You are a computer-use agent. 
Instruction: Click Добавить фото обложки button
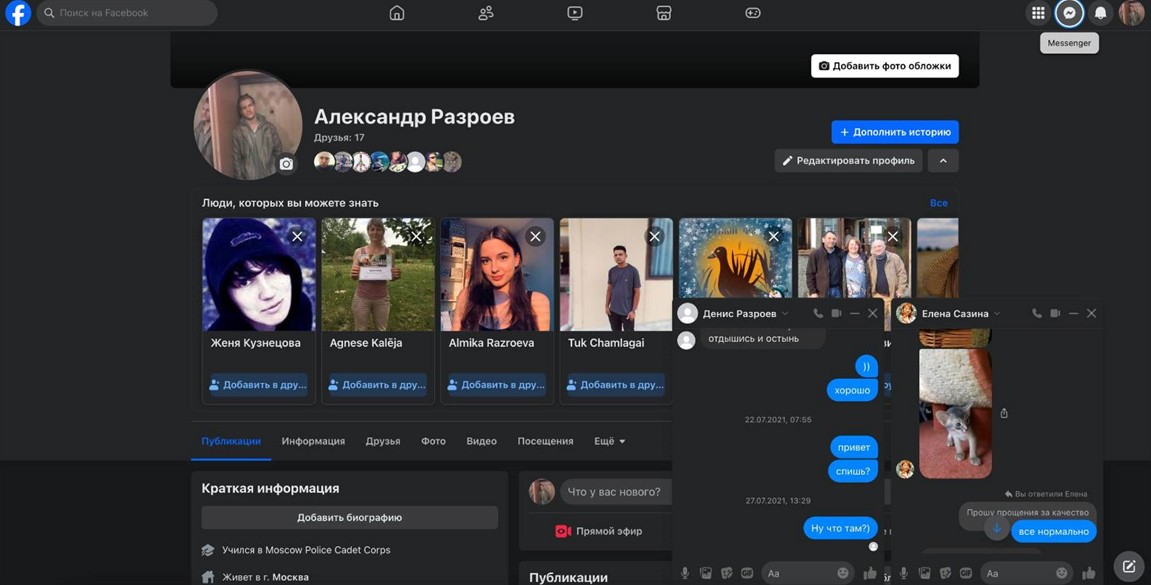[885, 65]
